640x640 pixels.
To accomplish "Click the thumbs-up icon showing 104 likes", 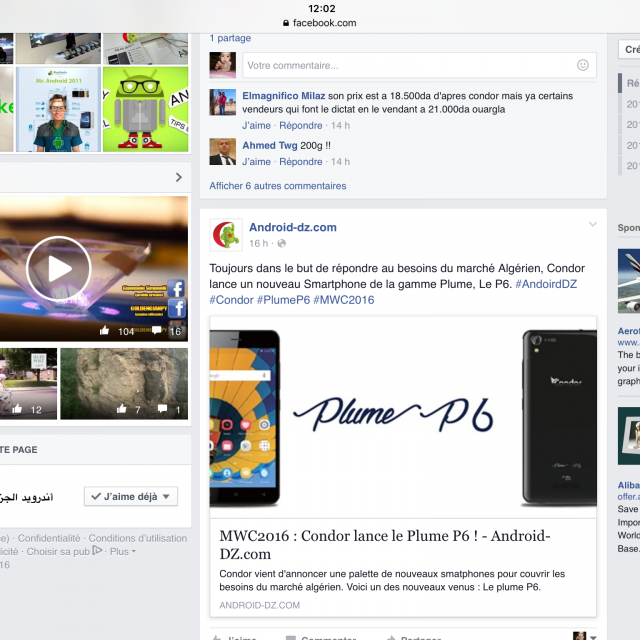I will tap(104, 331).
